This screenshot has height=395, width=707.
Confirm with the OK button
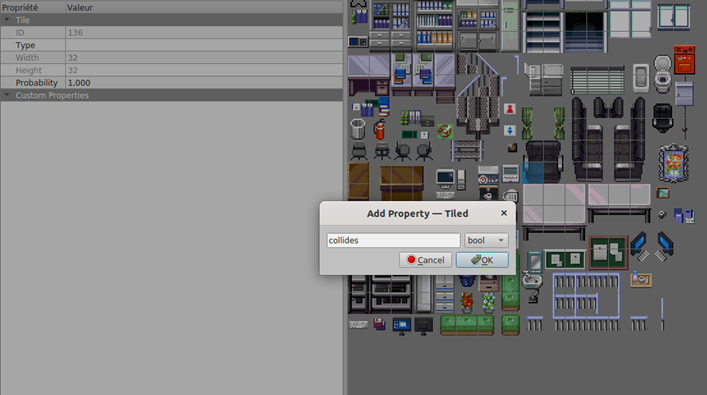(482, 260)
